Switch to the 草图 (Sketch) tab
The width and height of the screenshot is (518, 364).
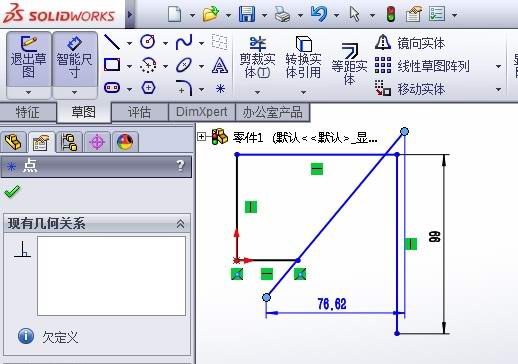(83, 112)
